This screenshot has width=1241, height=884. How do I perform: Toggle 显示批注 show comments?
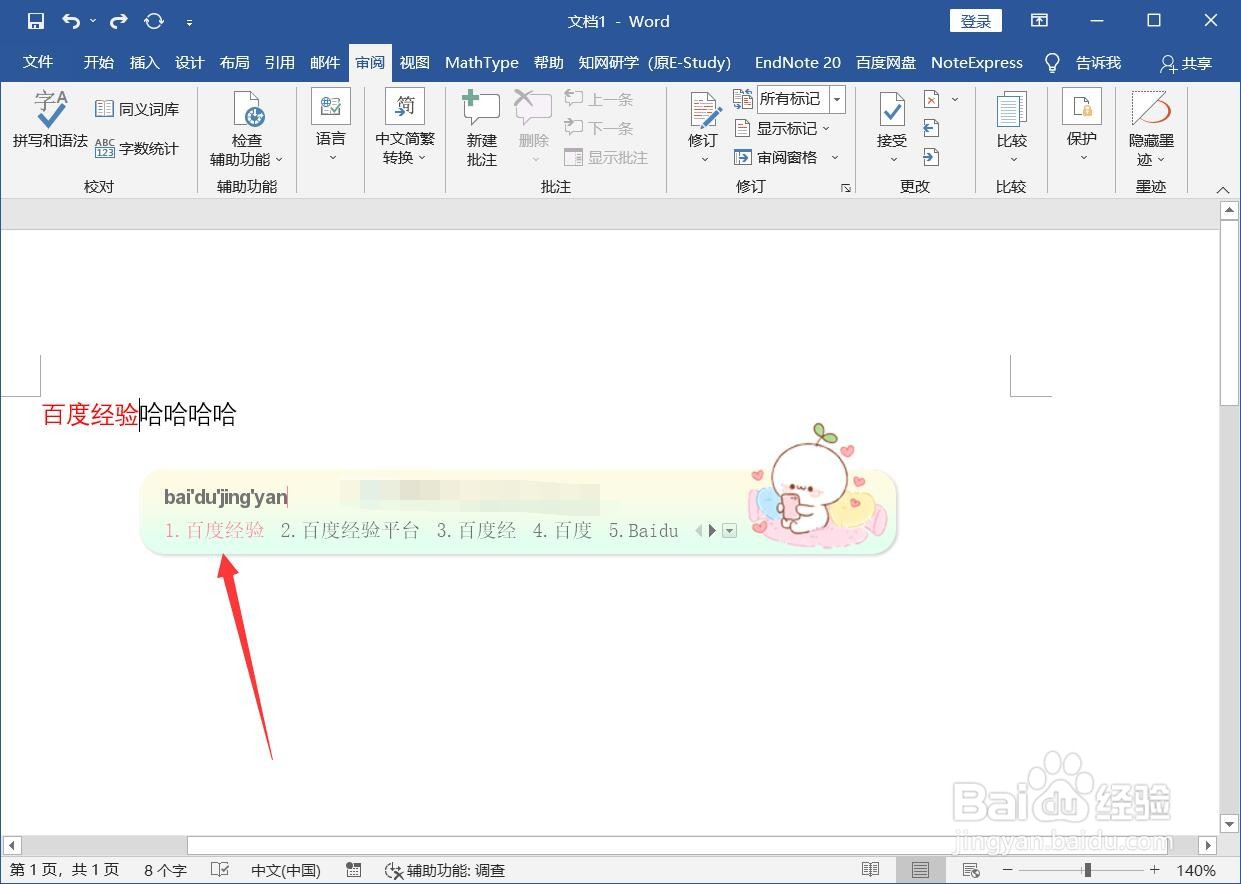606,157
